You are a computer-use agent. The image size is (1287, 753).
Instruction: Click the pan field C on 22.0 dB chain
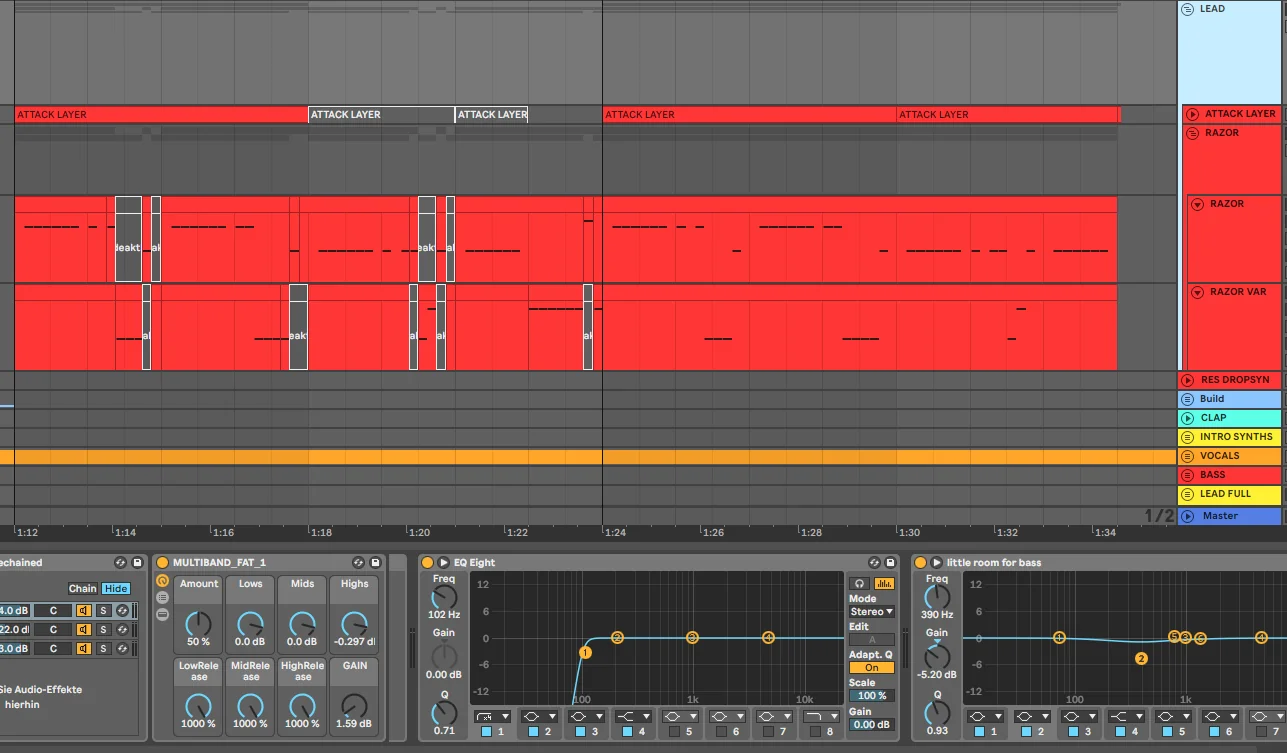pyautogui.click(x=54, y=630)
